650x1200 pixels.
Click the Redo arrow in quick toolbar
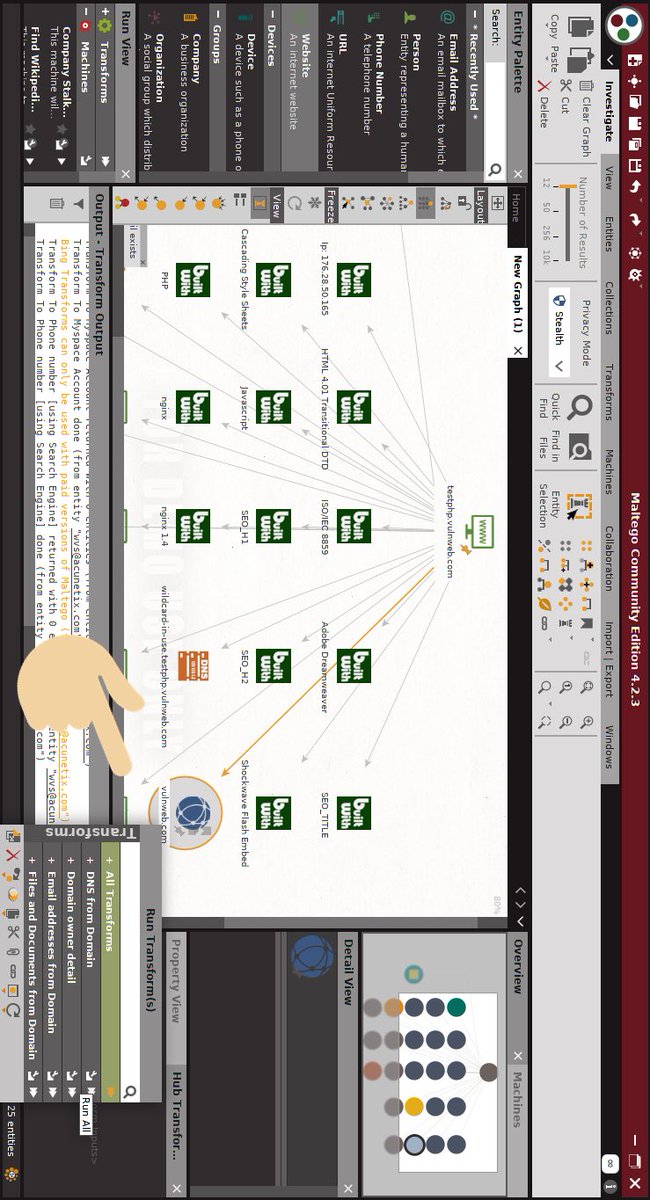634,220
